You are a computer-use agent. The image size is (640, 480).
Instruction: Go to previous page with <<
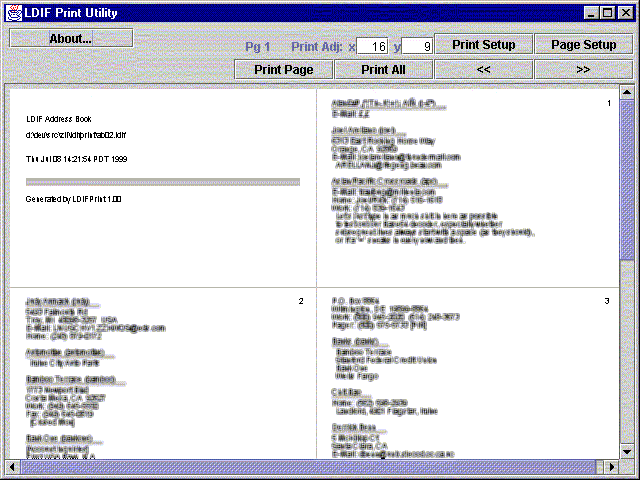pyautogui.click(x=484, y=69)
